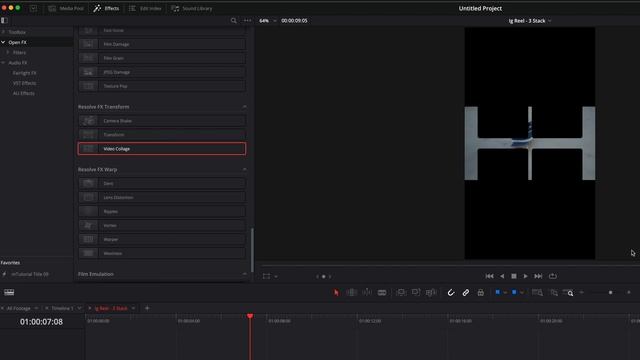Open effects panel options (three dots)

[247, 20]
